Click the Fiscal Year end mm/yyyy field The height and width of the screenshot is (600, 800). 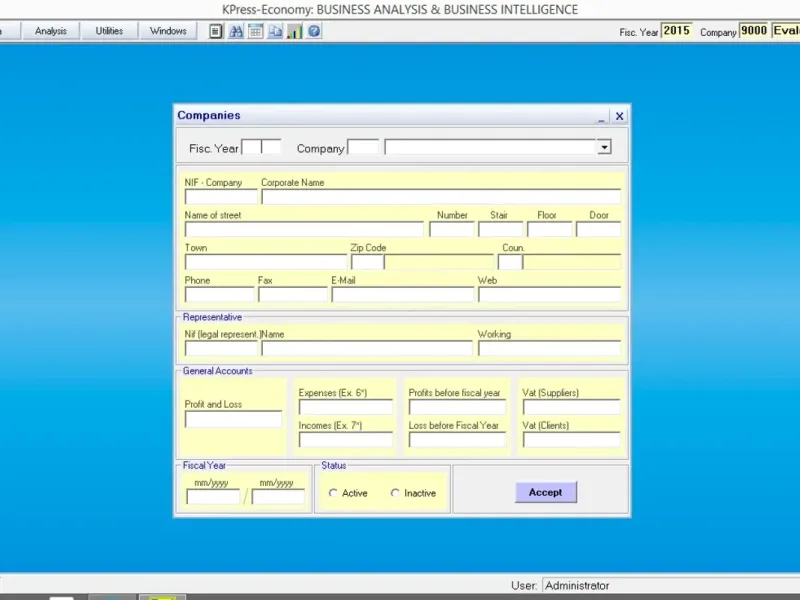click(278, 497)
